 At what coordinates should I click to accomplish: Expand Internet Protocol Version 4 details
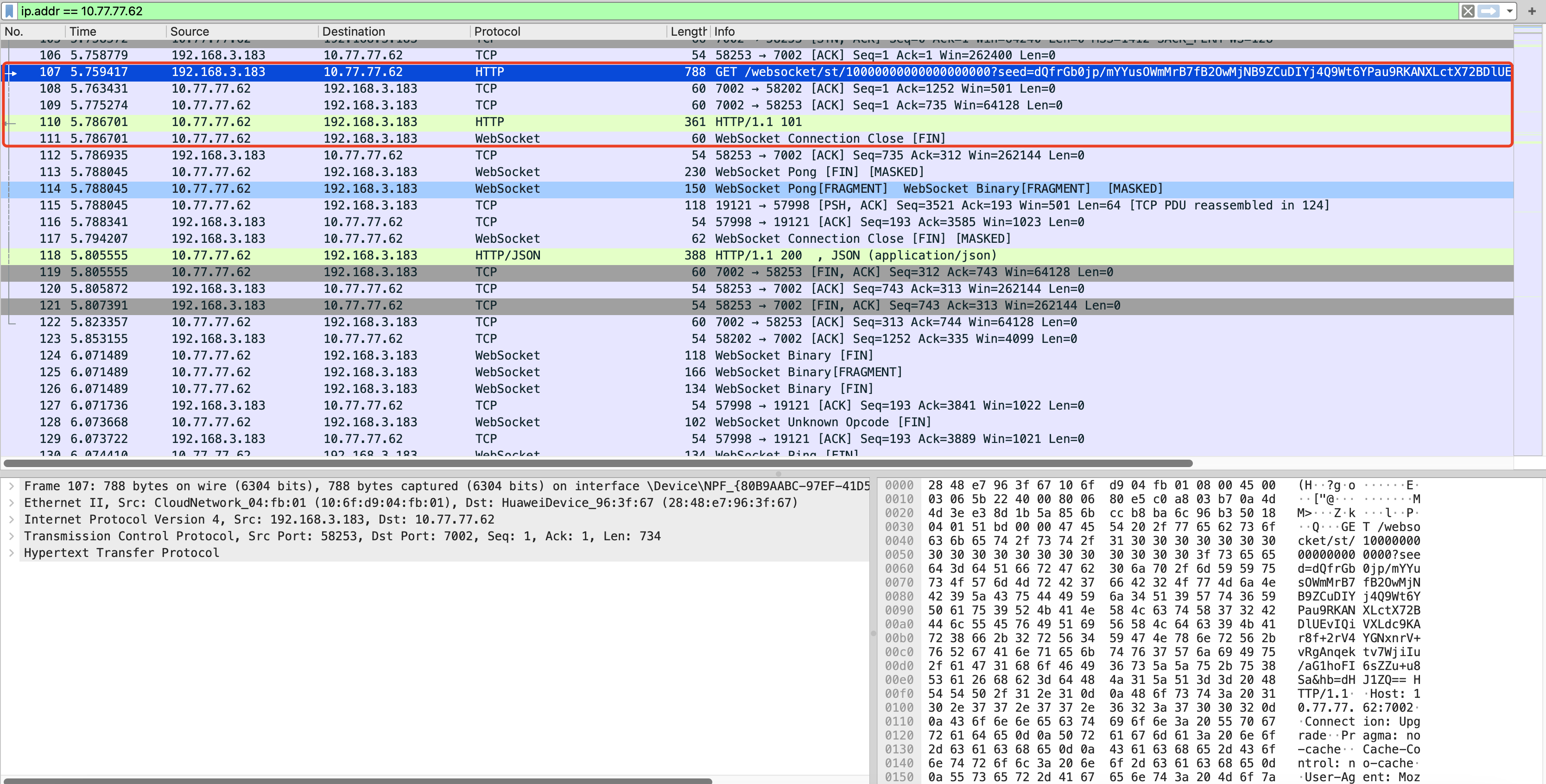[x=12, y=519]
